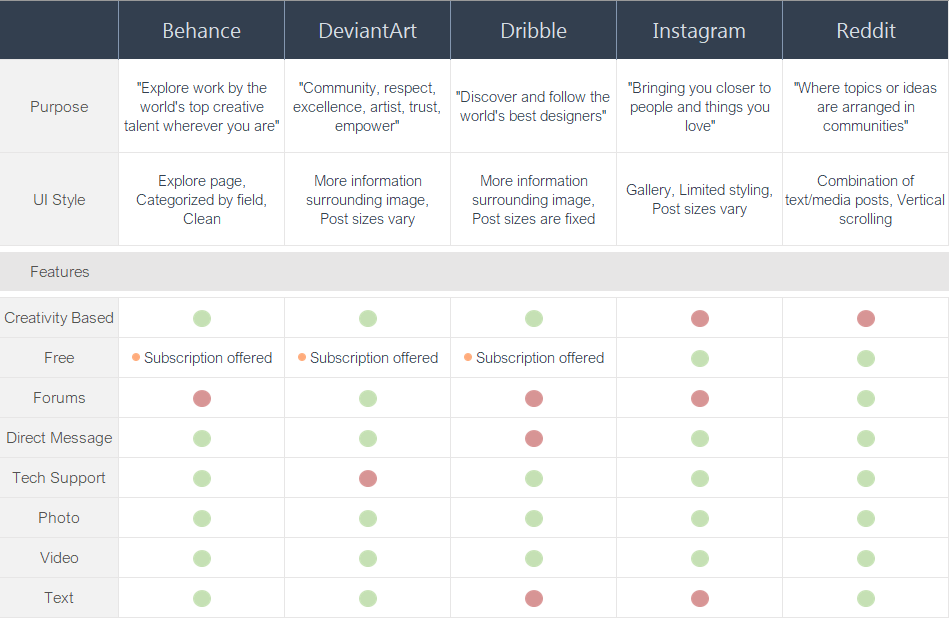Click the Purpose row label
This screenshot has width=949, height=618.
click(59, 107)
